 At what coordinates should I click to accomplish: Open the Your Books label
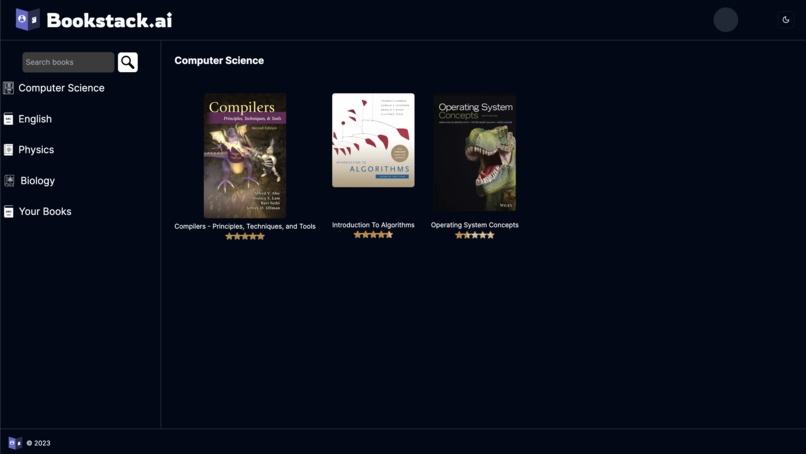click(x=45, y=211)
